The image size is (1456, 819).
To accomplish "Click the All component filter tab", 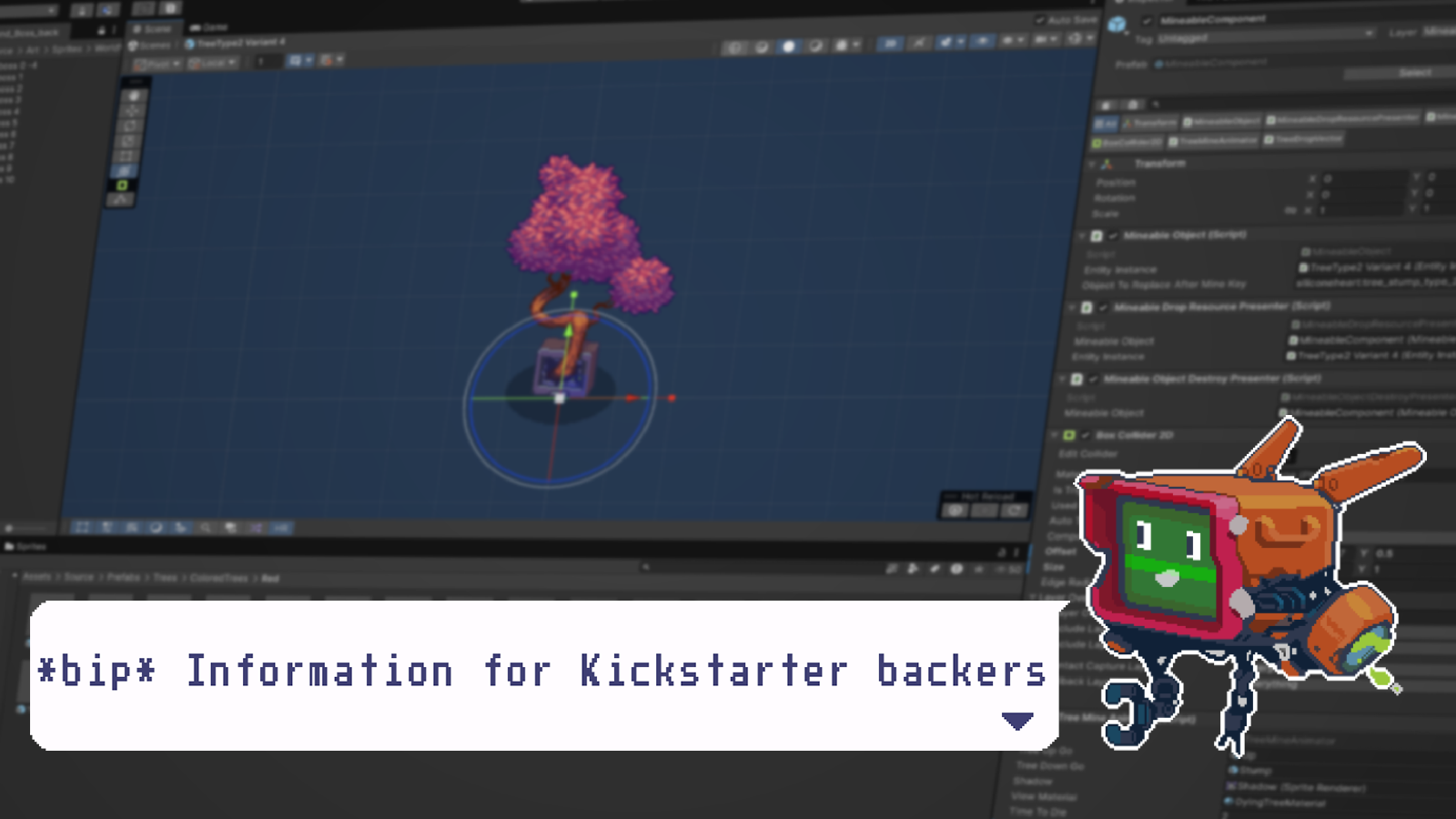I will click(1105, 123).
